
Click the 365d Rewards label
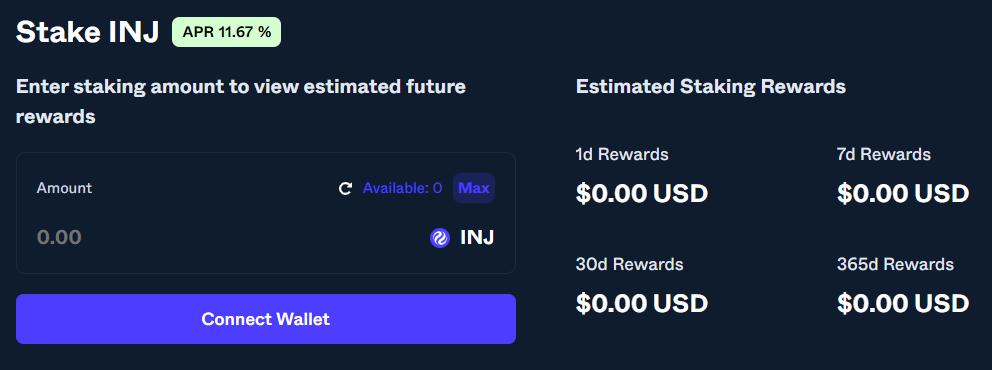tap(895, 264)
